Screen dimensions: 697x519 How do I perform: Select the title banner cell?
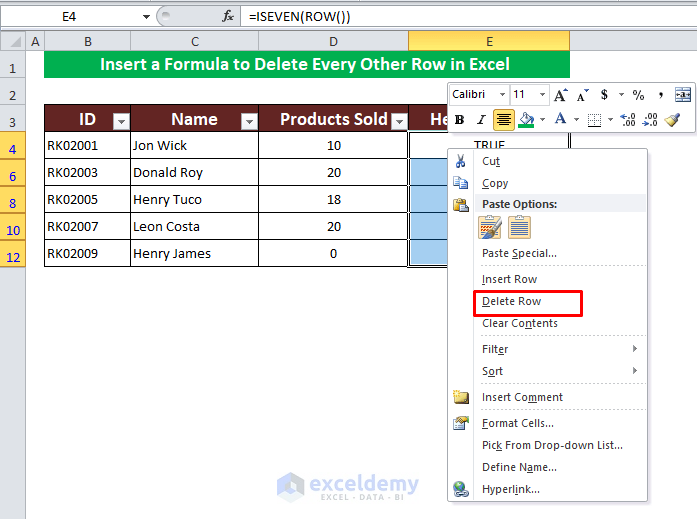pyautogui.click(x=307, y=64)
